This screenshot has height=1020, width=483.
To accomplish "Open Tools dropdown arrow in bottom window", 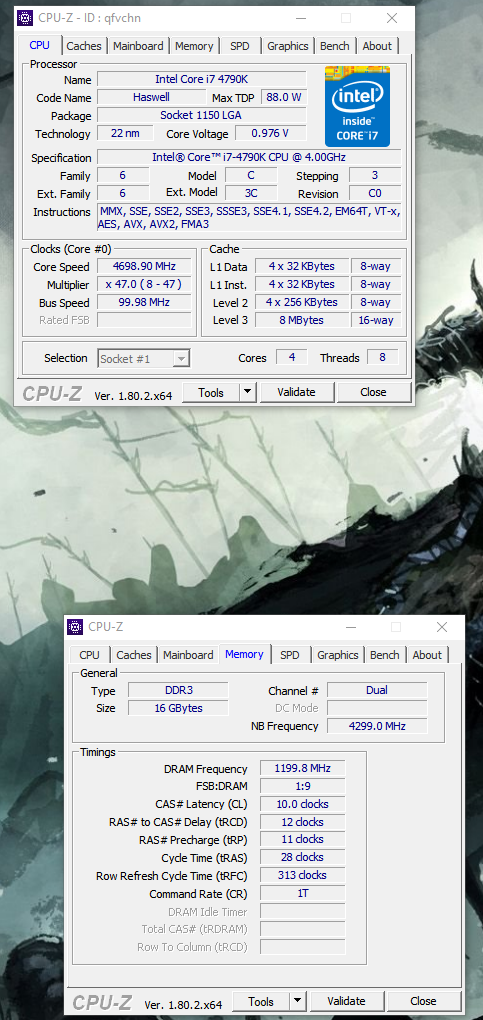I will coord(297,1001).
